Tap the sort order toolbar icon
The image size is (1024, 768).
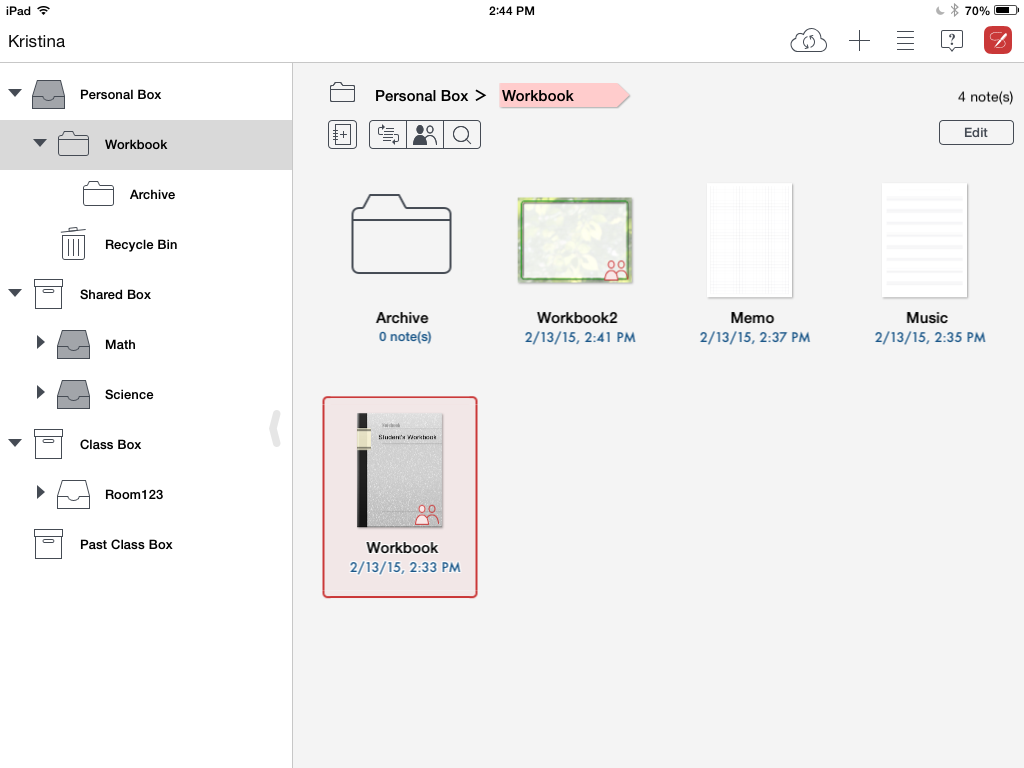tap(388, 135)
